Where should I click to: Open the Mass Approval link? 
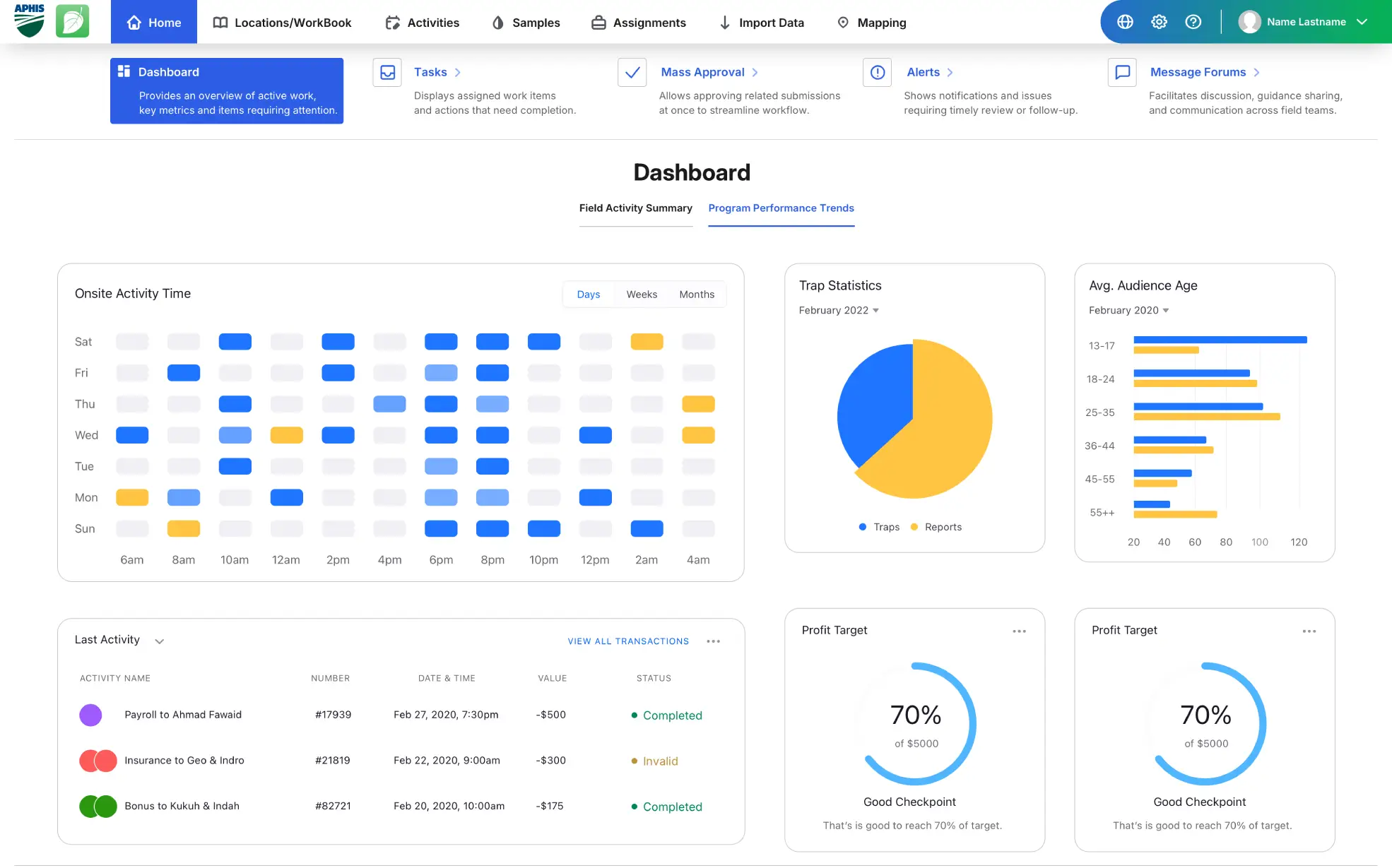(702, 72)
